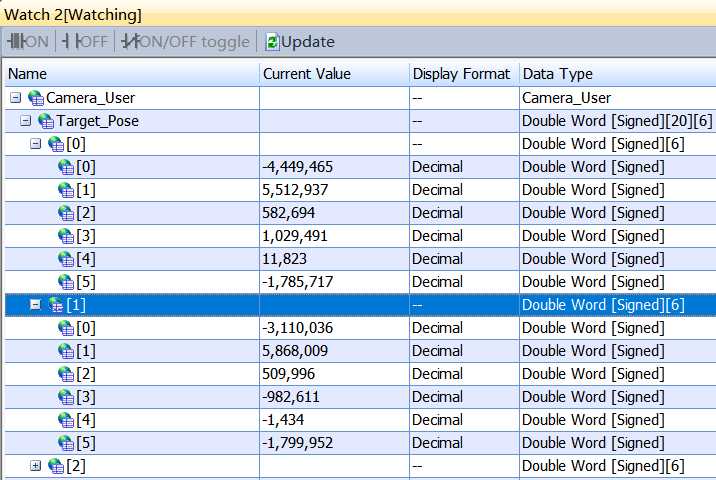Click the globe icon next to [2] node
Screen dimensions: 716x480
point(56,466)
